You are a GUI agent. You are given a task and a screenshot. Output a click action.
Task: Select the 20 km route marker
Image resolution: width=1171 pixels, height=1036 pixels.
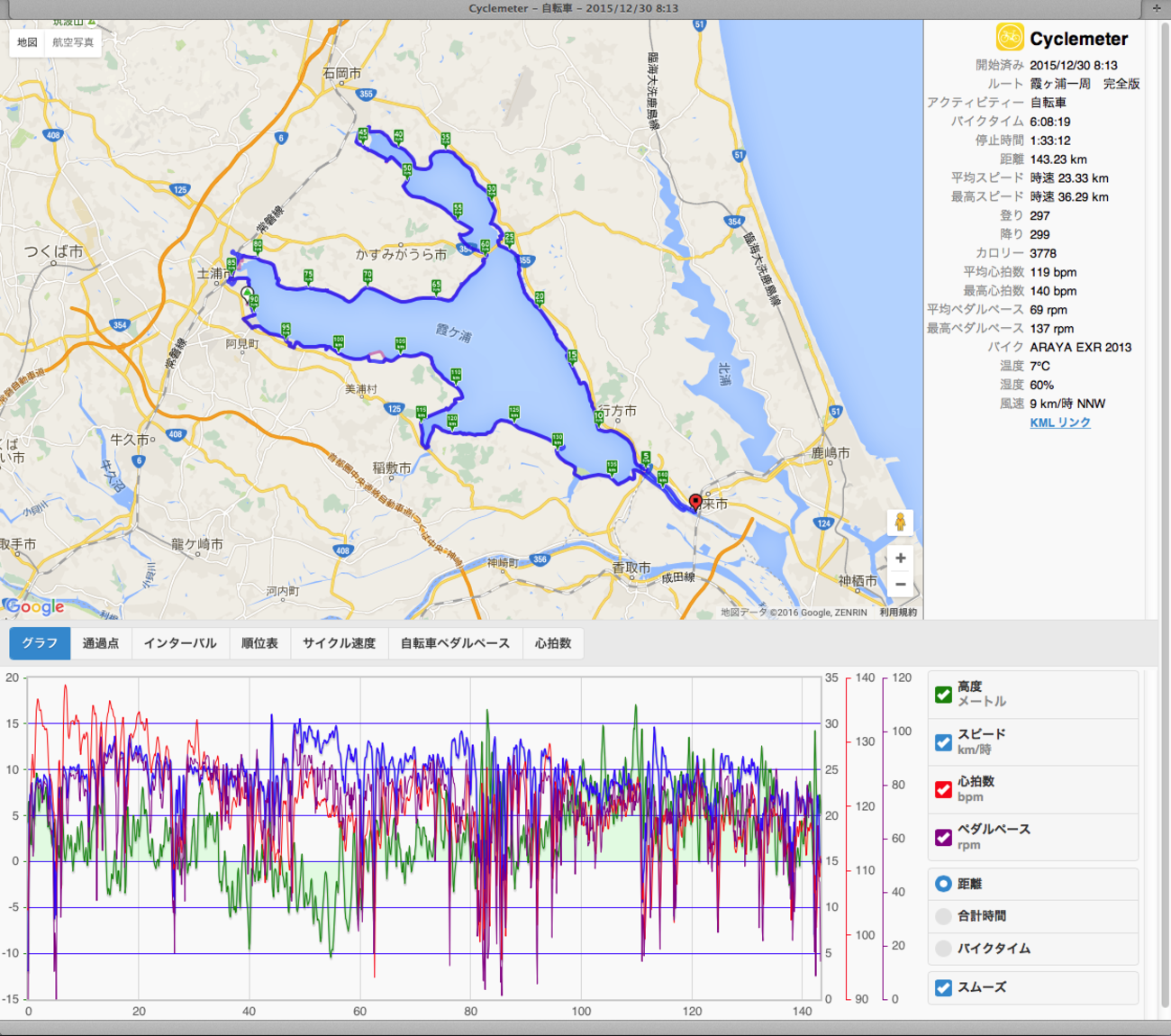(x=540, y=297)
